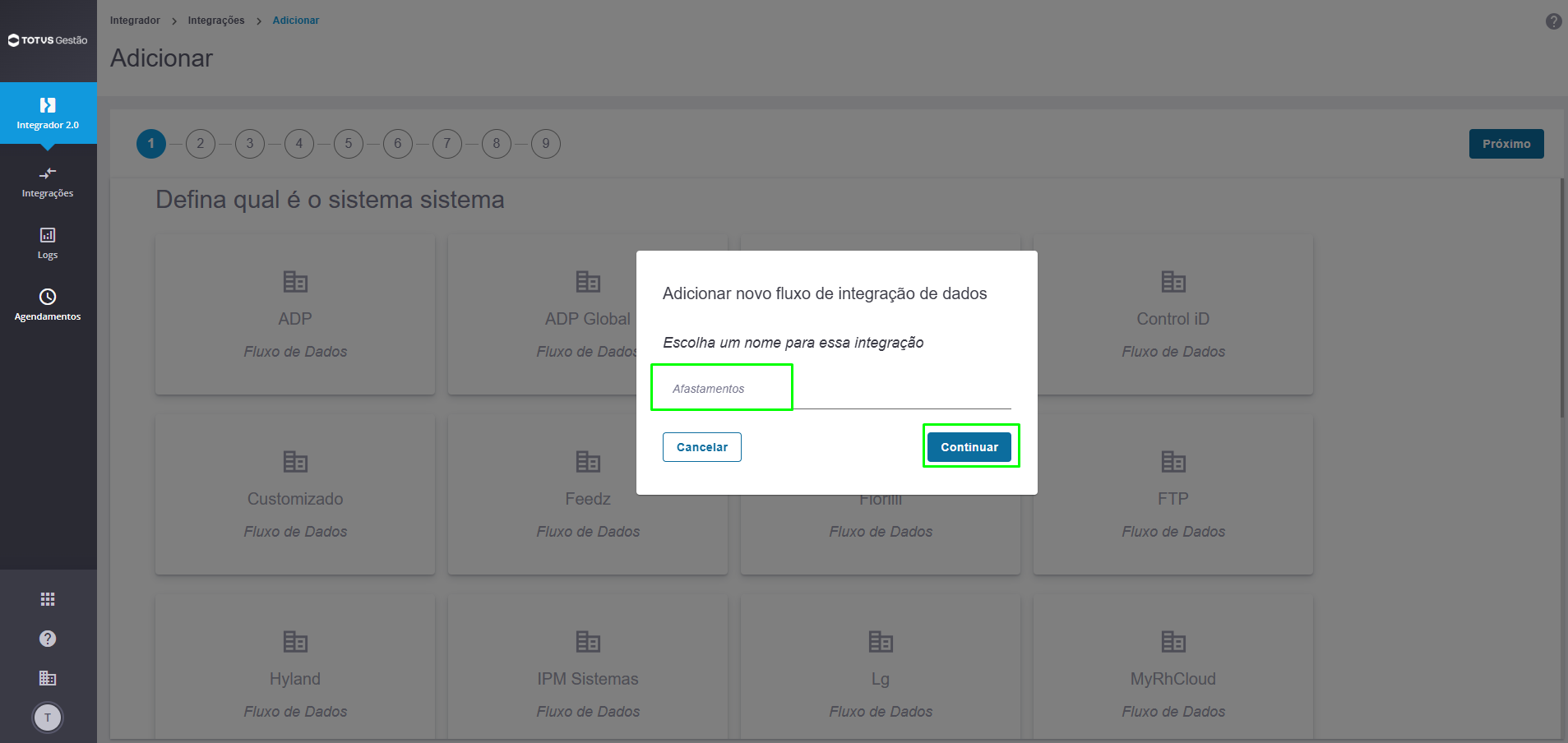Click 'Fluxo de Dados' under Customizado

(x=295, y=532)
